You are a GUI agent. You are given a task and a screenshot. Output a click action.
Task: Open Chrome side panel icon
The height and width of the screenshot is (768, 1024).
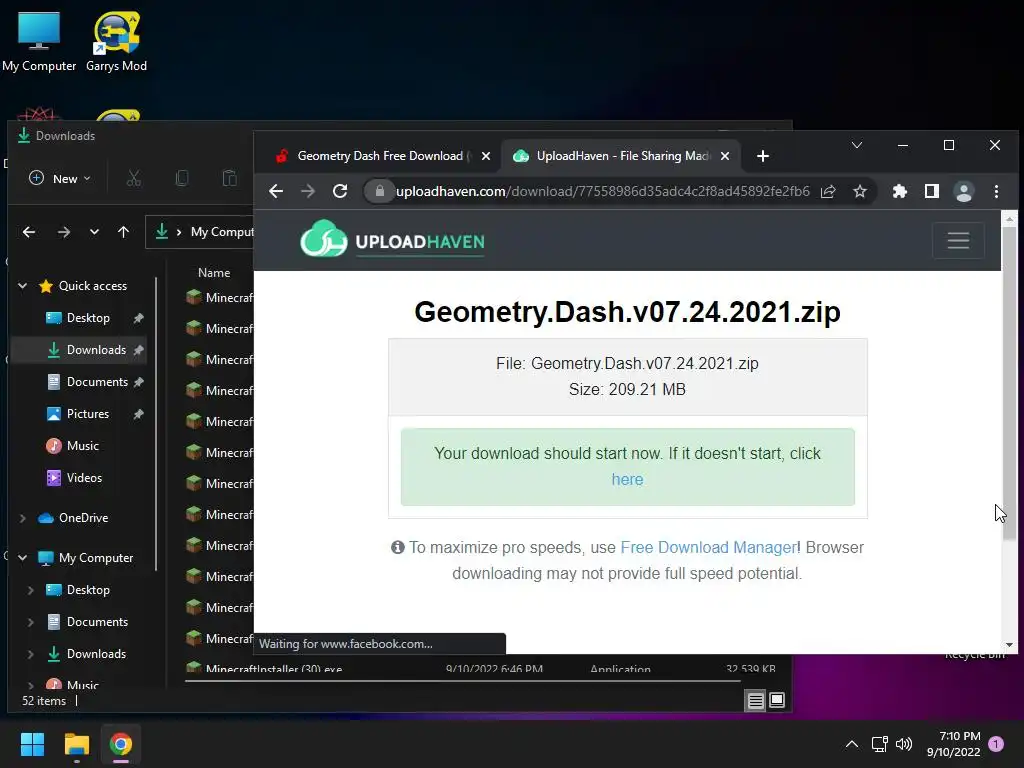tap(931, 191)
